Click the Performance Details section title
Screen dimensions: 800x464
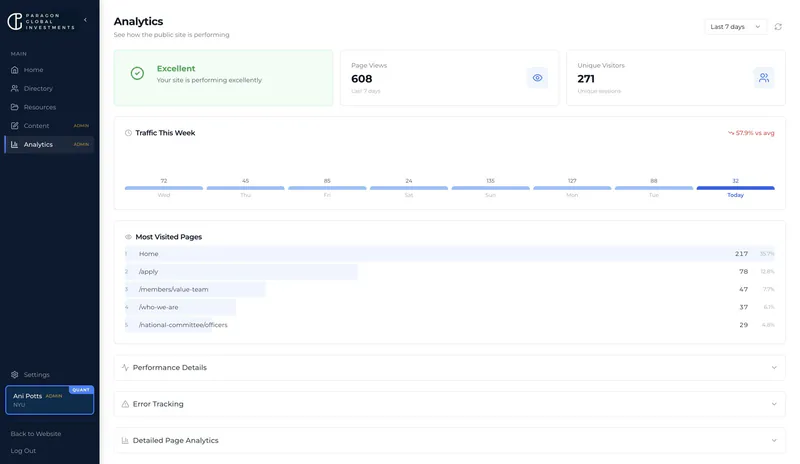pyautogui.click(x=169, y=368)
